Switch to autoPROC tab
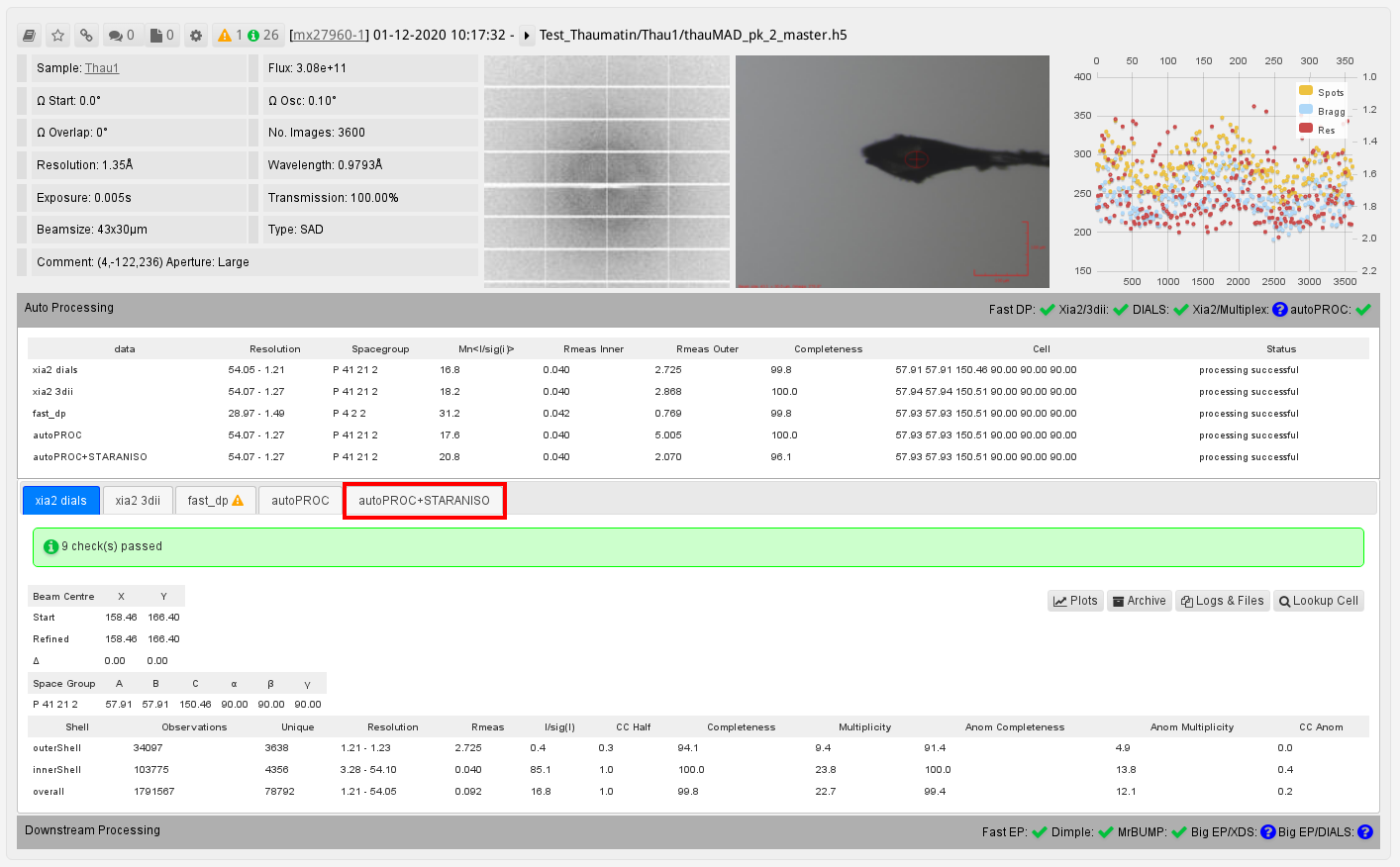The width and height of the screenshot is (1400, 867). pos(300,501)
